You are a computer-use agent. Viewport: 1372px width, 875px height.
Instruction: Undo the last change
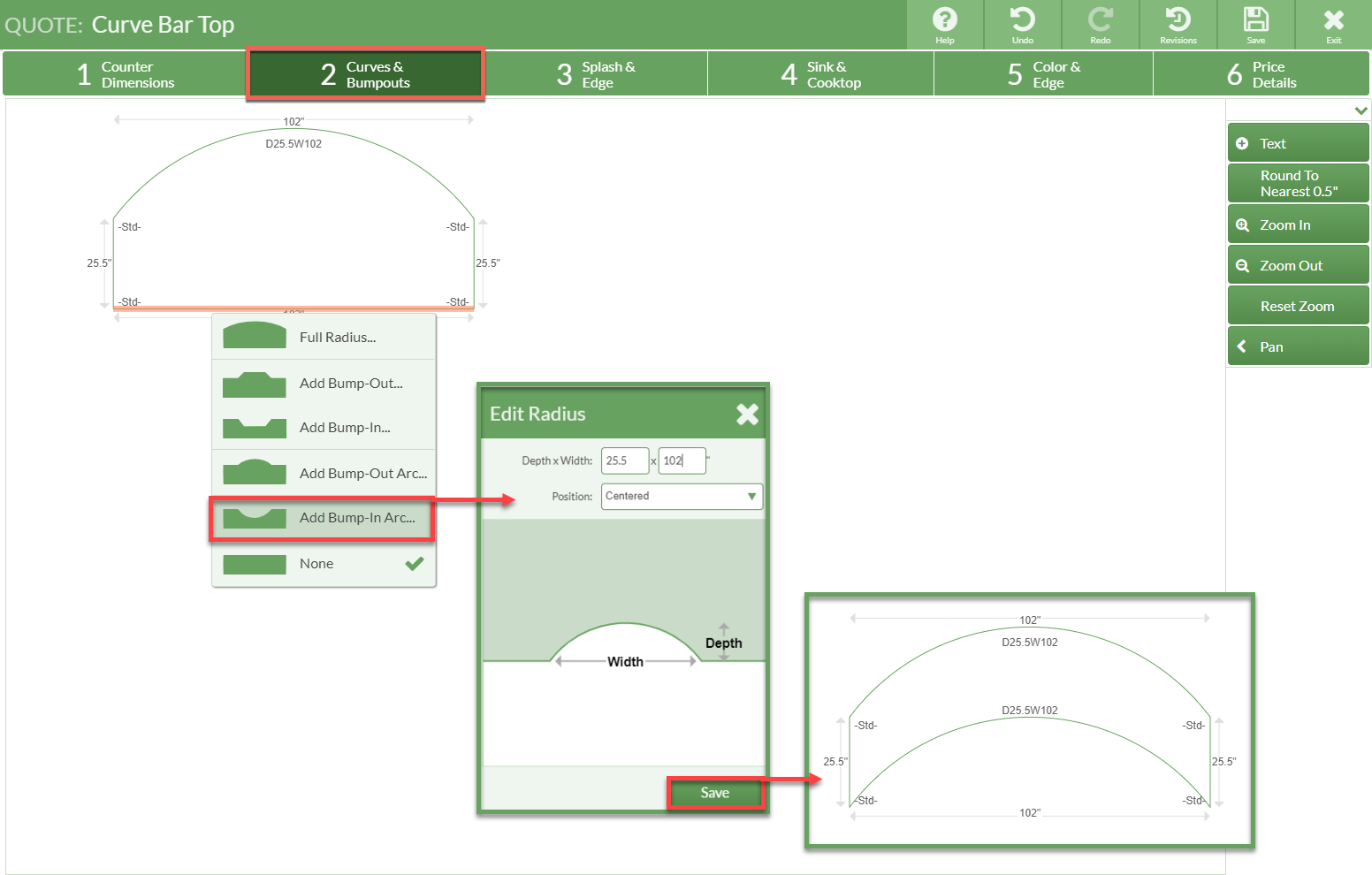click(1023, 25)
